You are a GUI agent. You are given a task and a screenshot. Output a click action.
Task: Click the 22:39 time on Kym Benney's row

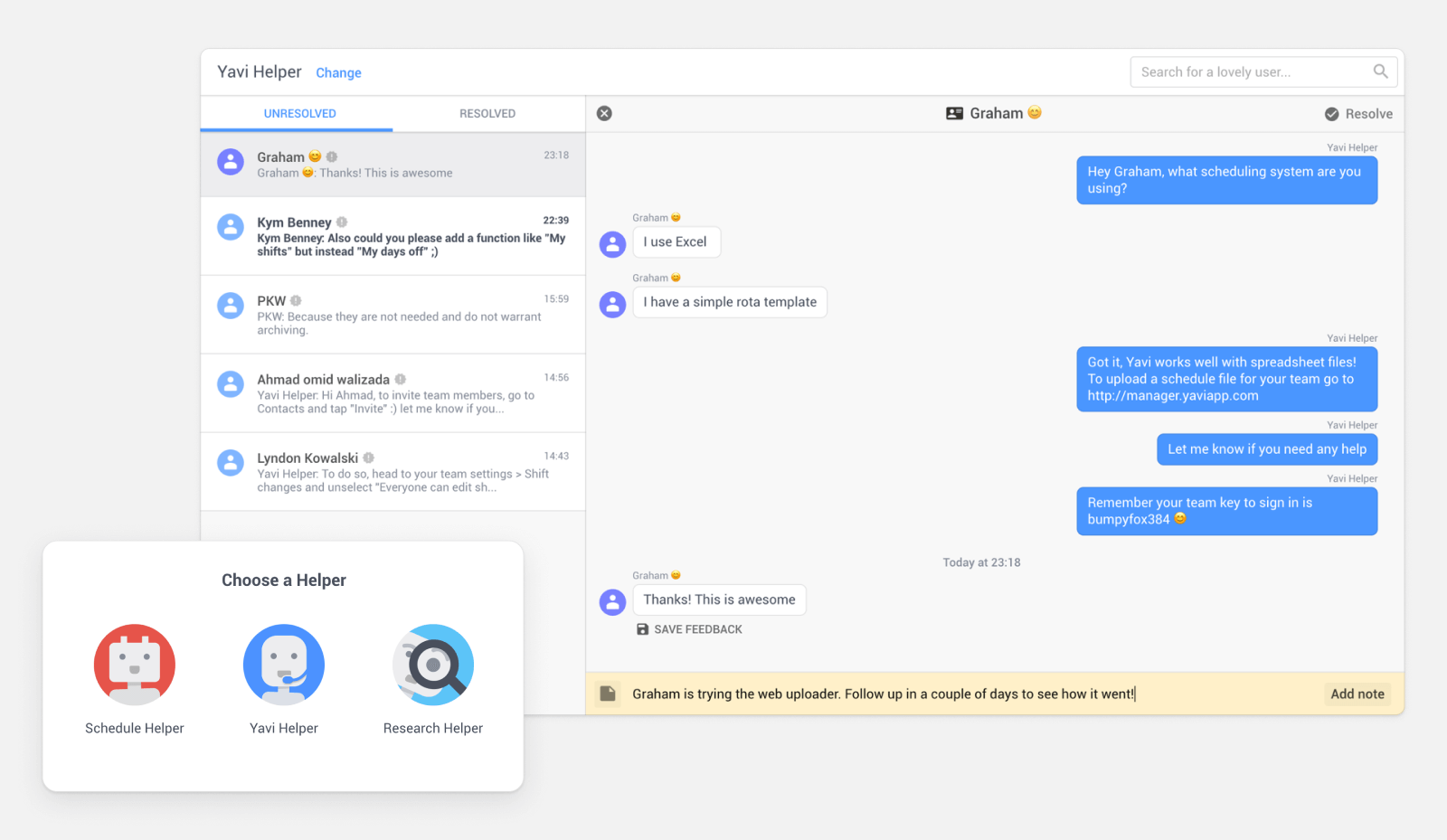(x=556, y=221)
